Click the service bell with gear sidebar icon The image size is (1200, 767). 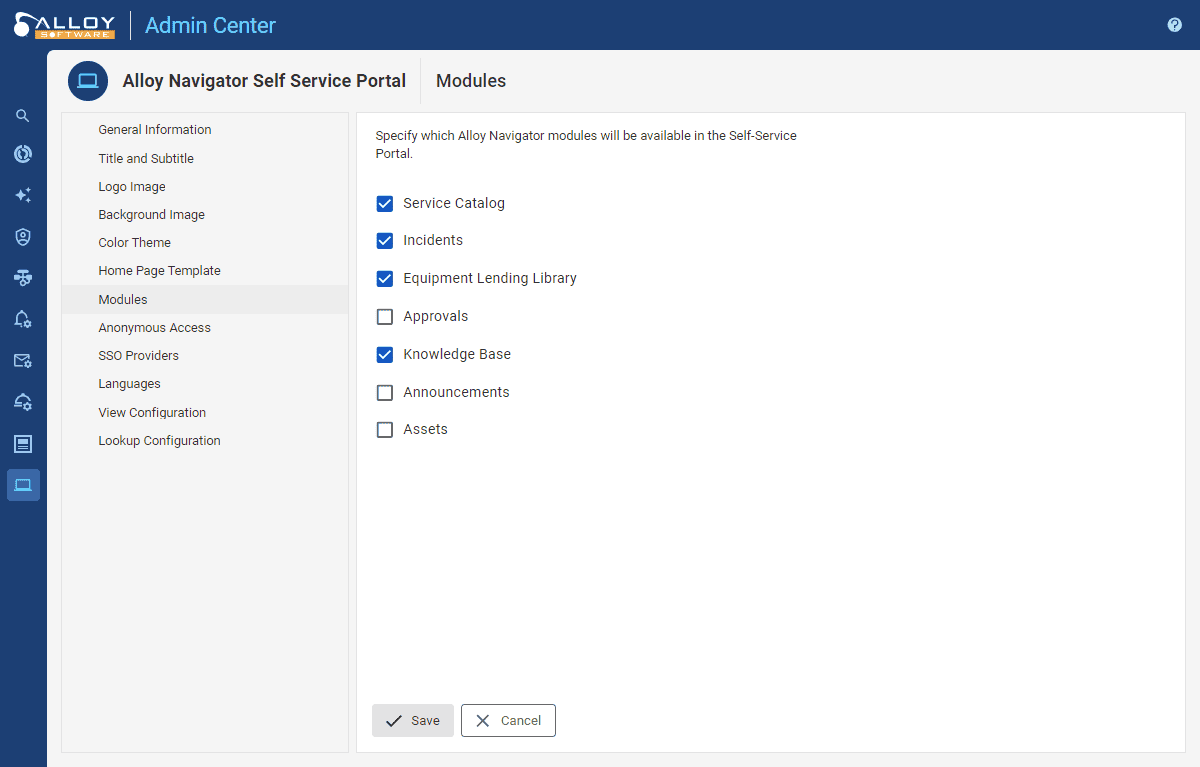pyautogui.click(x=23, y=402)
